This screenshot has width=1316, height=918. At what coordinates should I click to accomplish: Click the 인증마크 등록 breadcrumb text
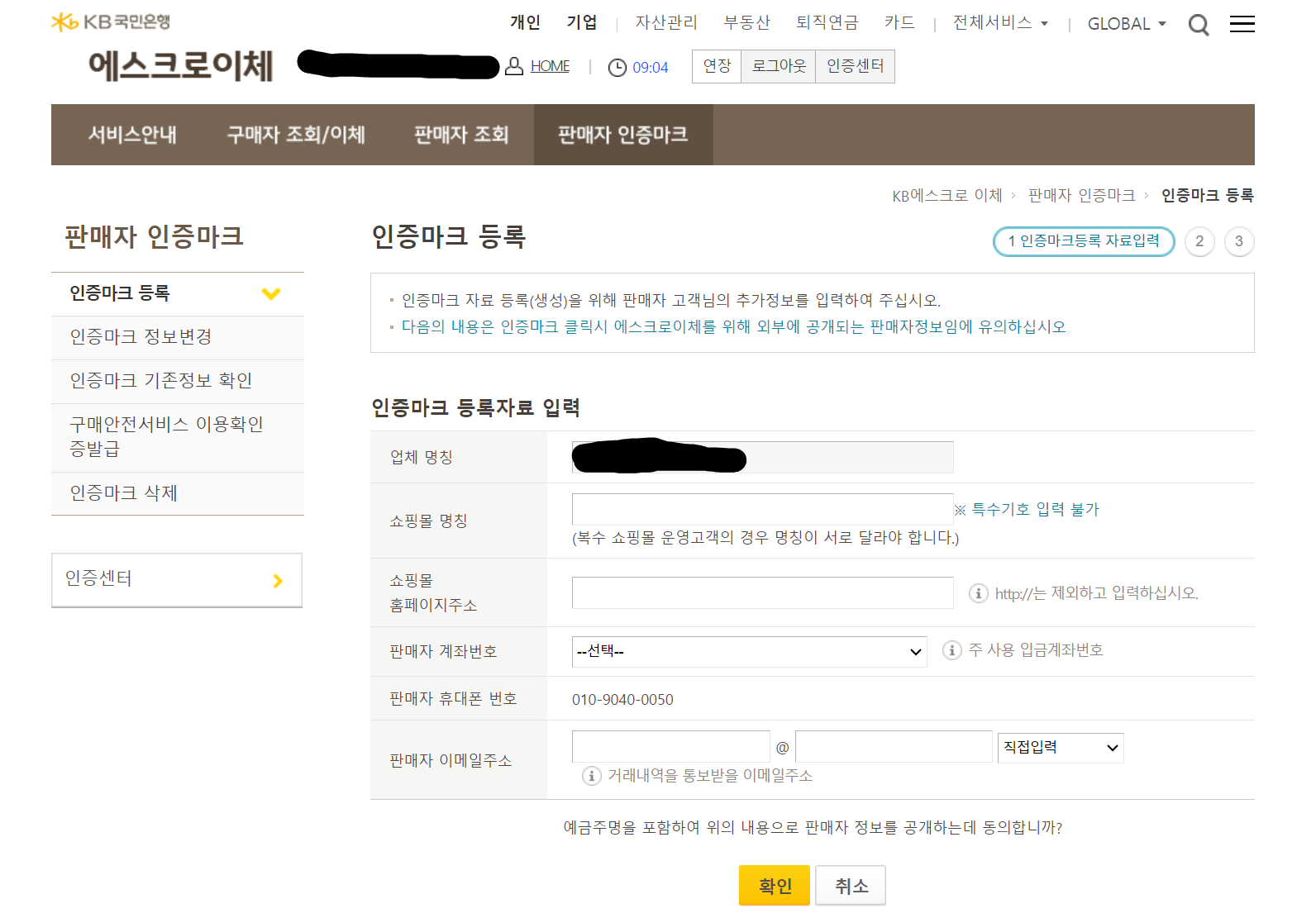click(1208, 196)
